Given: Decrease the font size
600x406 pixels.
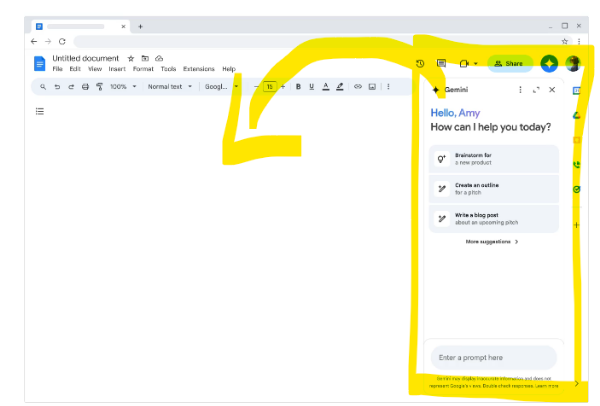Looking at the screenshot, I should pos(256,87).
